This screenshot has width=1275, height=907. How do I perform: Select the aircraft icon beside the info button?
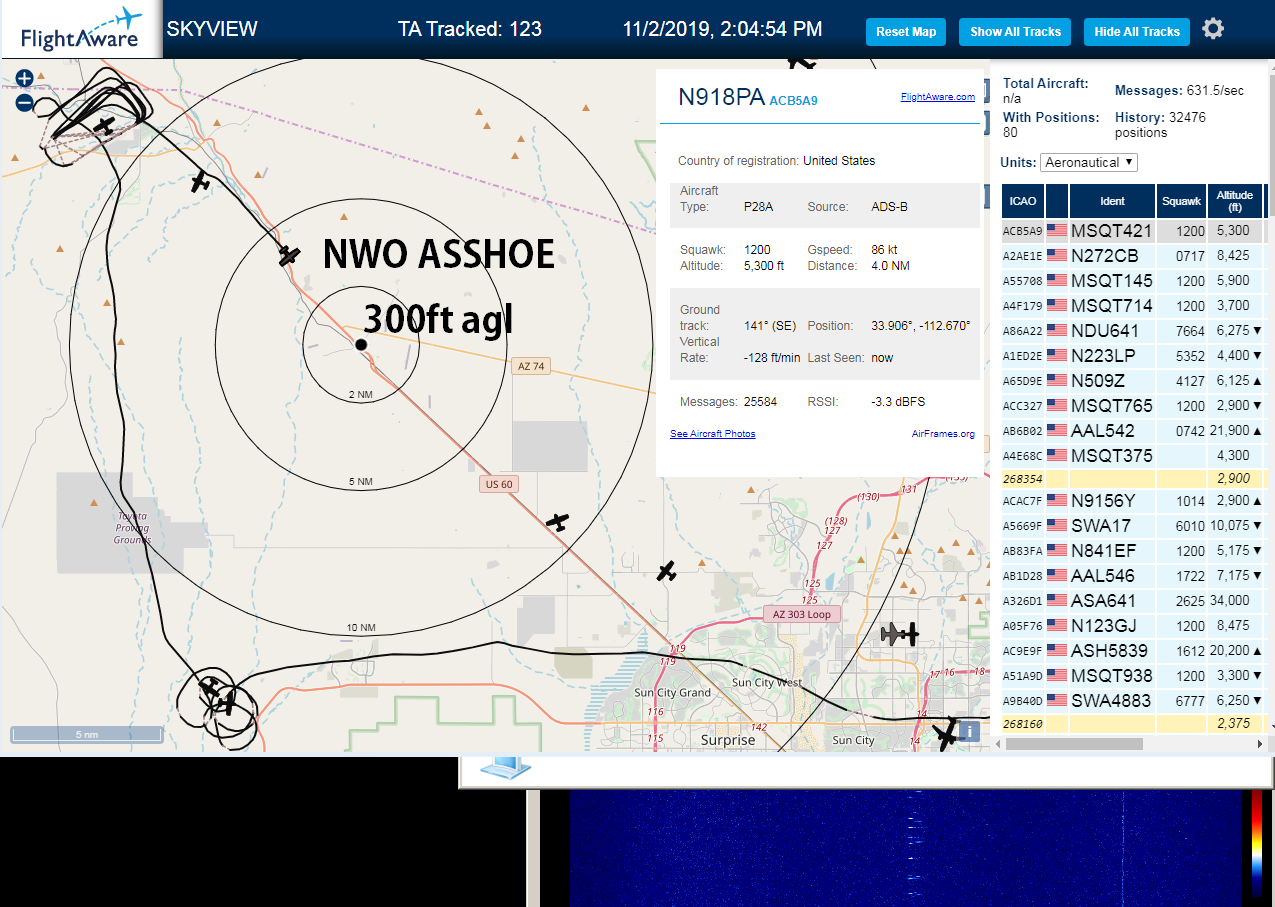(x=945, y=734)
